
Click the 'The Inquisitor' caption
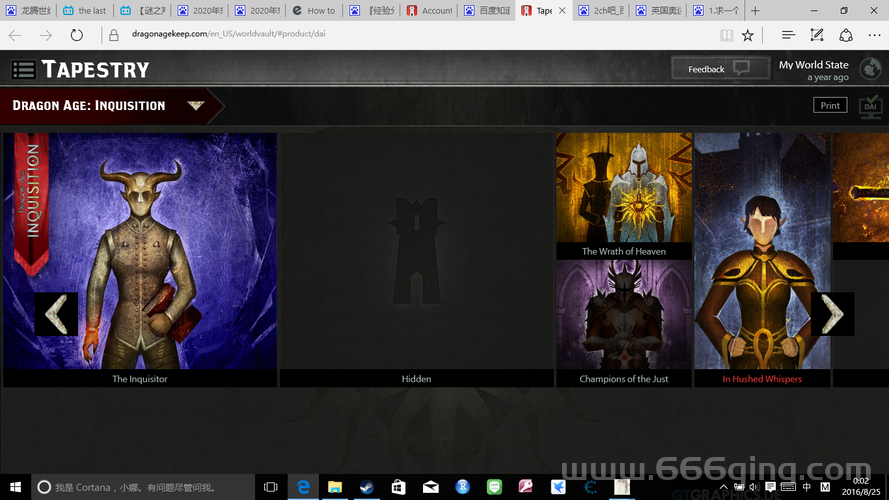(139, 379)
